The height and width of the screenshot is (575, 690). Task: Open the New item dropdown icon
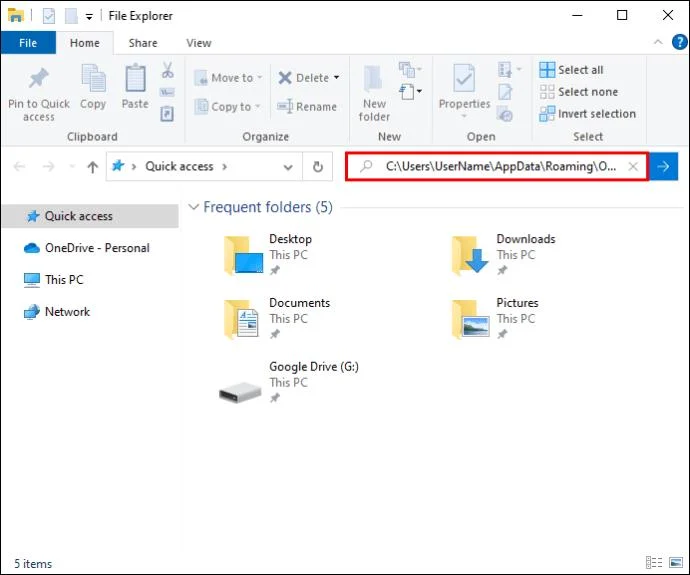pyautogui.click(x=410, y=70)
